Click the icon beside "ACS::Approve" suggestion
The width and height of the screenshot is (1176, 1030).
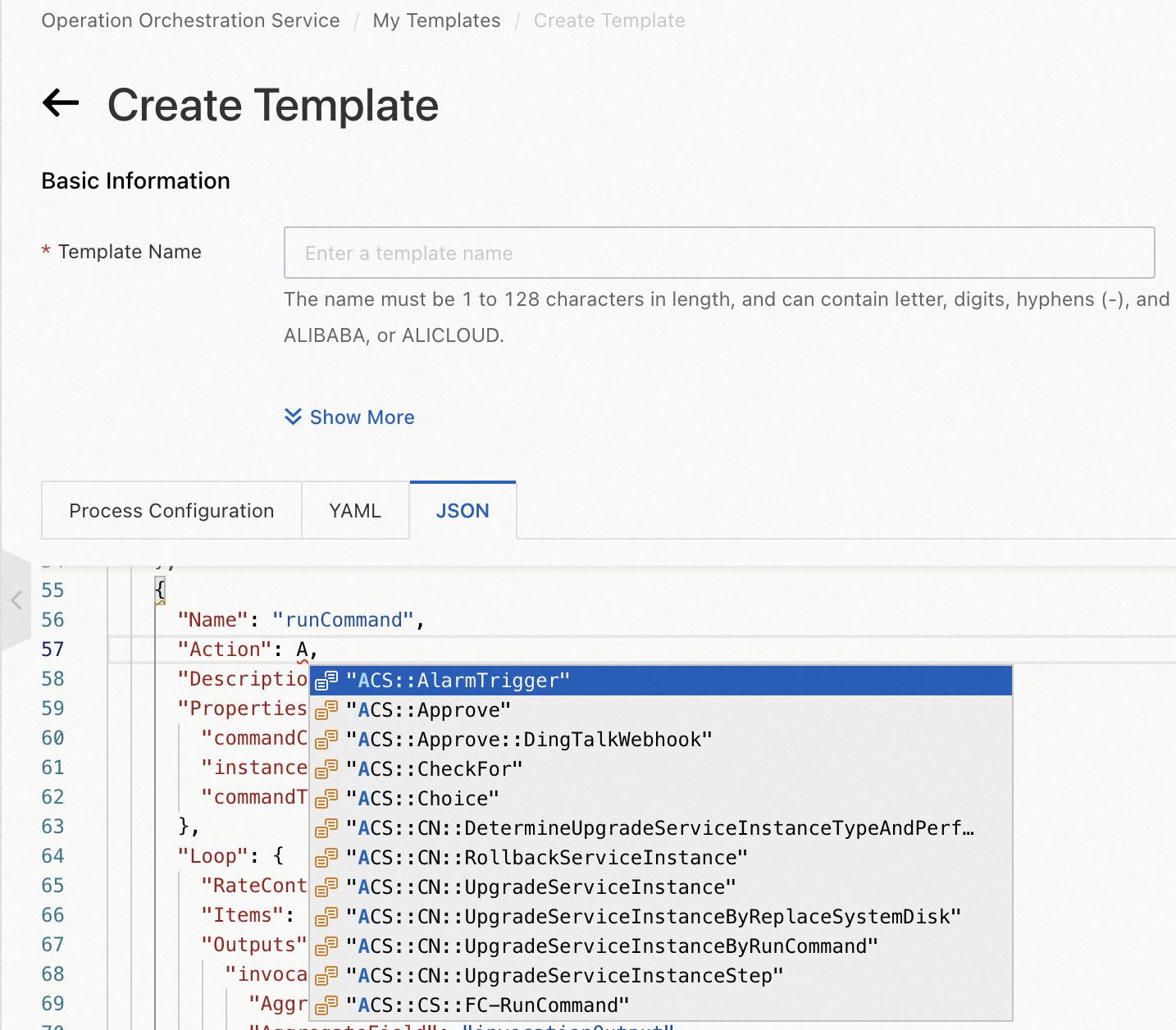[x=326, y=710]
